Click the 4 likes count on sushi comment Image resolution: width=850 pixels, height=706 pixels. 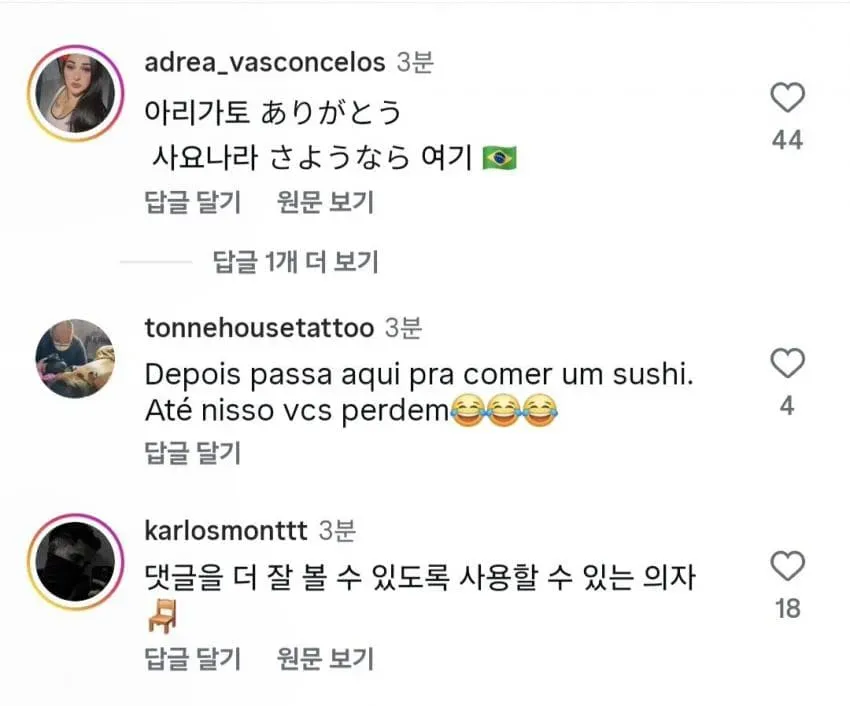pos(787,406)
